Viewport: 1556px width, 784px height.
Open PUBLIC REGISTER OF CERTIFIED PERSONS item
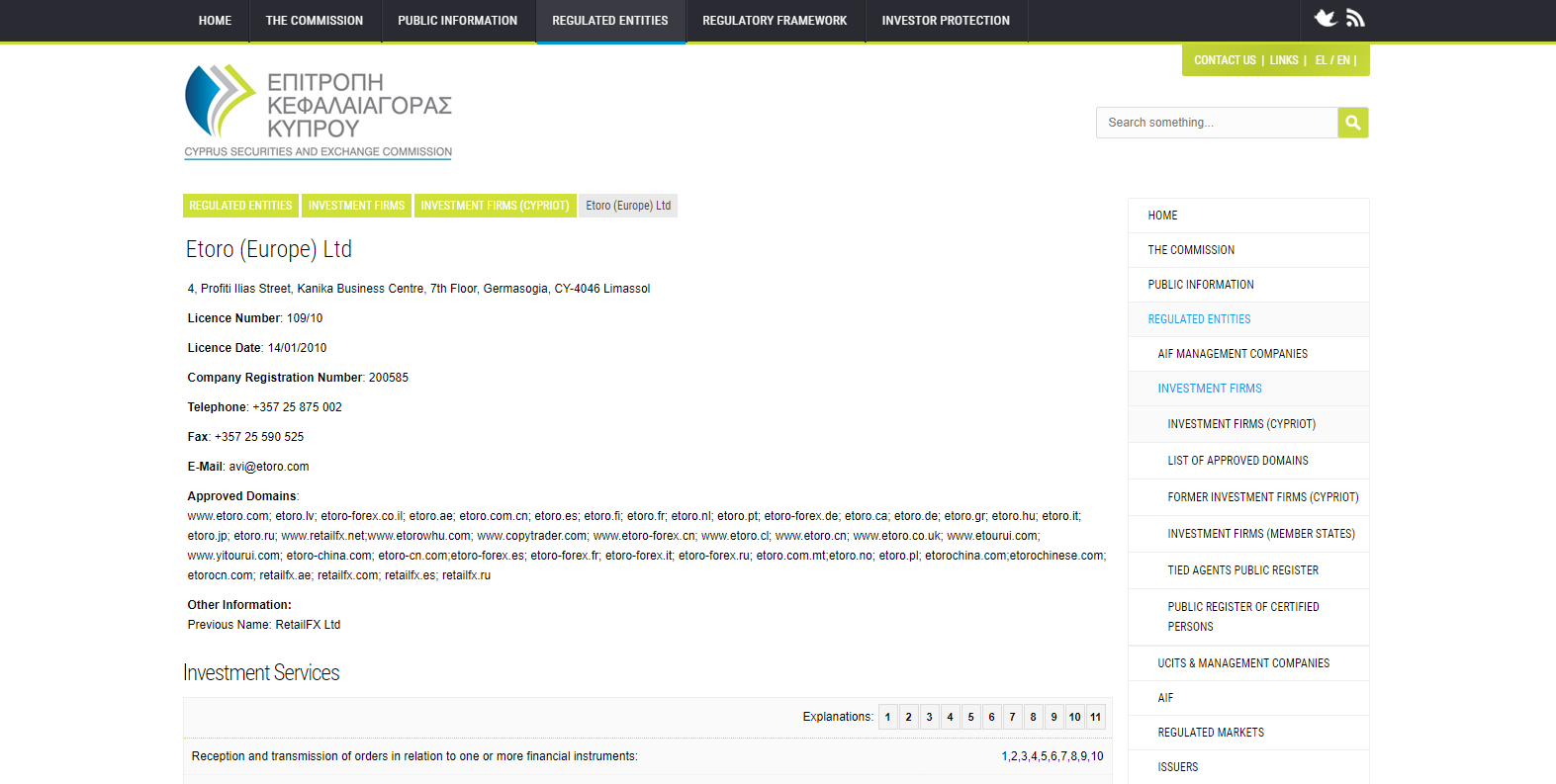[x=1248, y=617]
